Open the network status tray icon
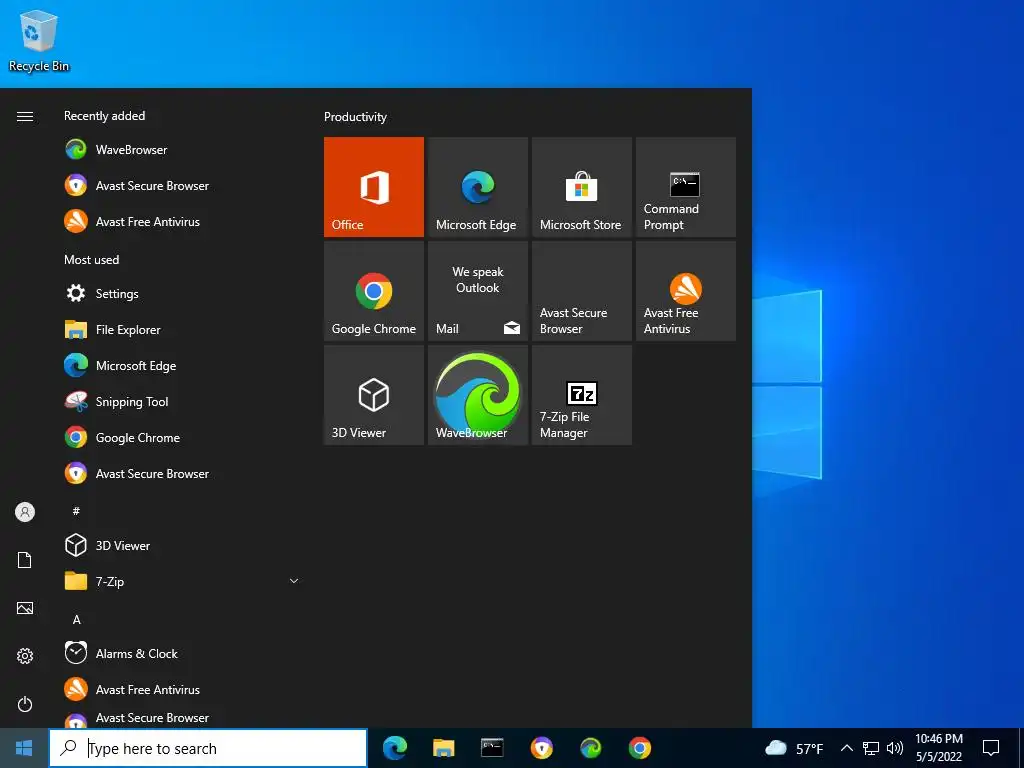 point(871,748)
